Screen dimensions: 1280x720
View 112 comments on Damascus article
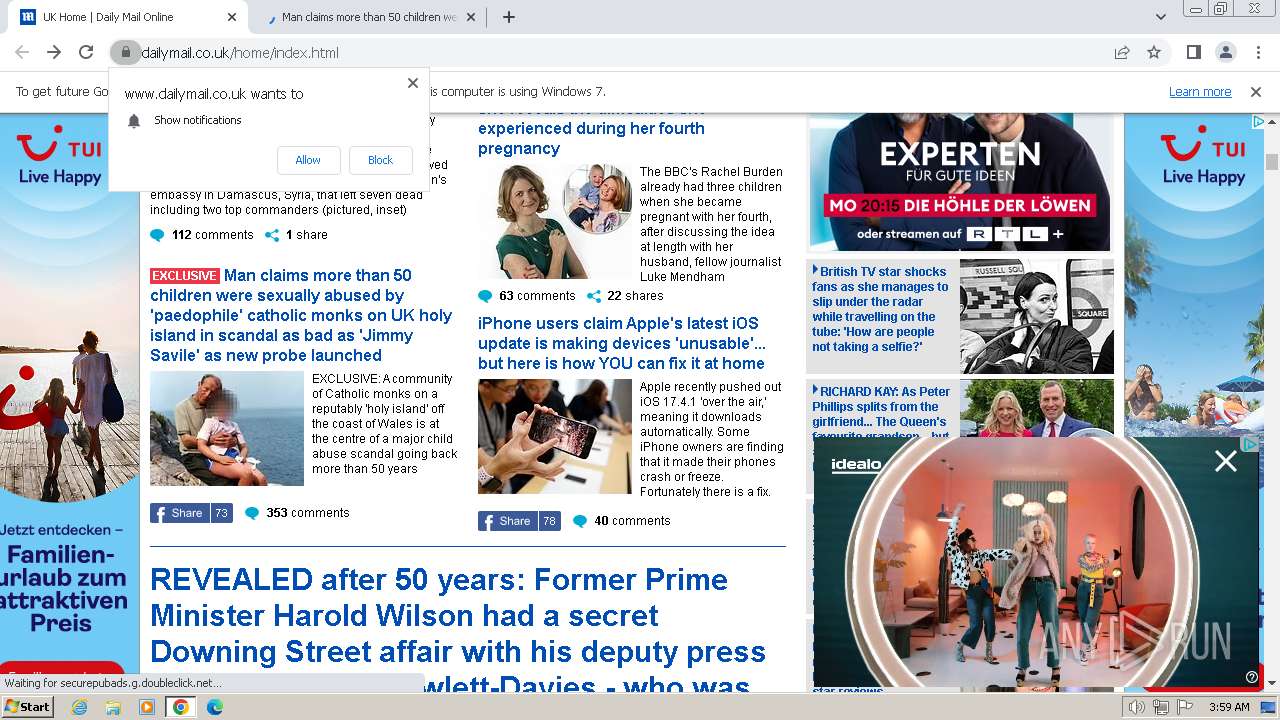(202, 235)
